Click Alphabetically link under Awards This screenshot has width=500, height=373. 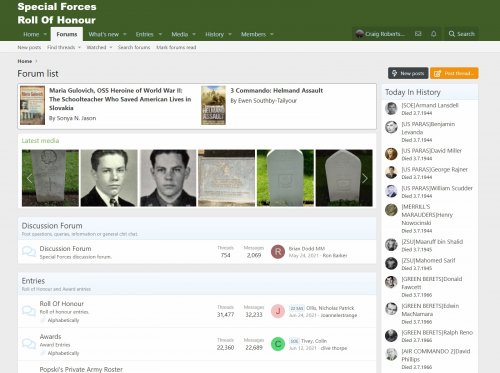[63, 353]
